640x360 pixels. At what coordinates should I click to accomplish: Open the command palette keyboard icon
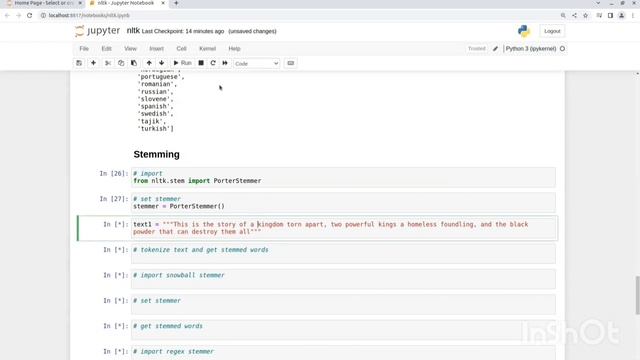point(291,63)
